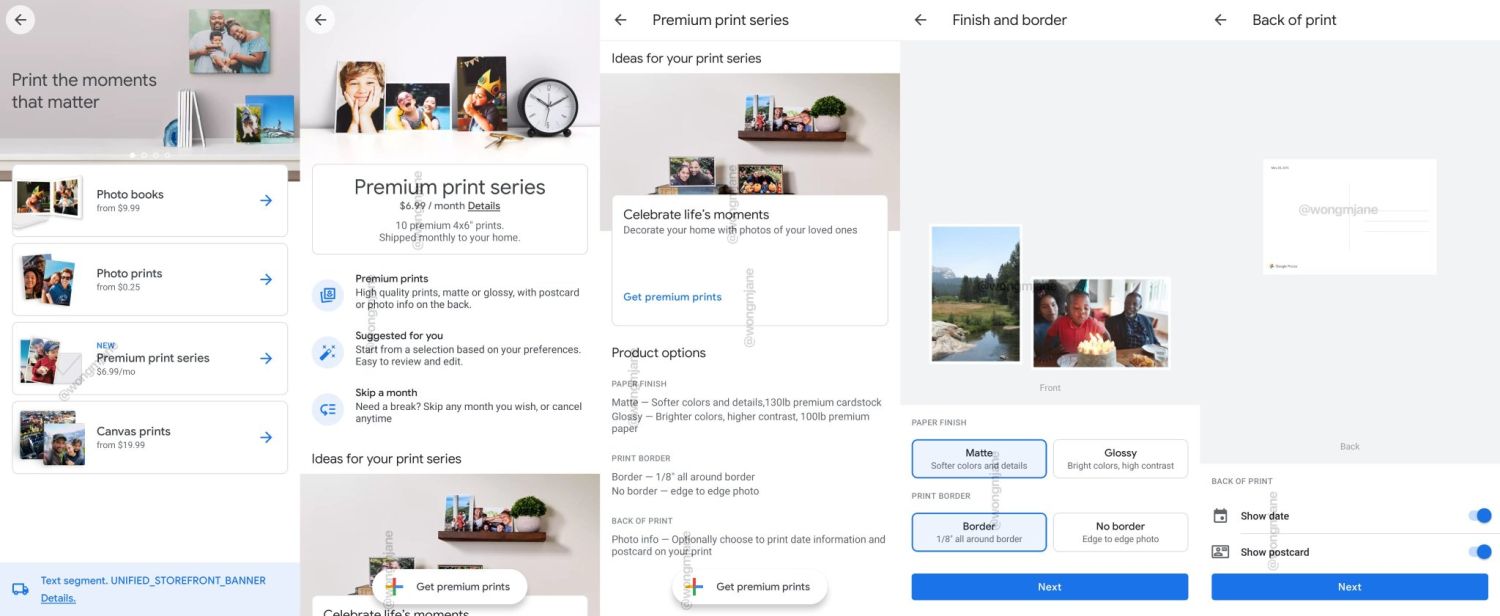The image size is (1500, 616).
Task: Open Photo books via its arrow
Action: [266, 200]
